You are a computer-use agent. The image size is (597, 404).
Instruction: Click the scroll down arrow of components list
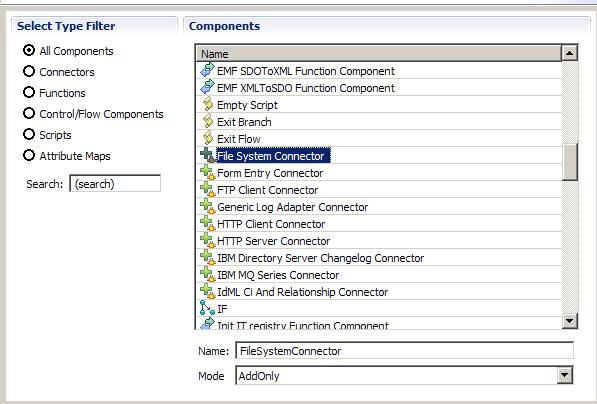click(570, 321)
